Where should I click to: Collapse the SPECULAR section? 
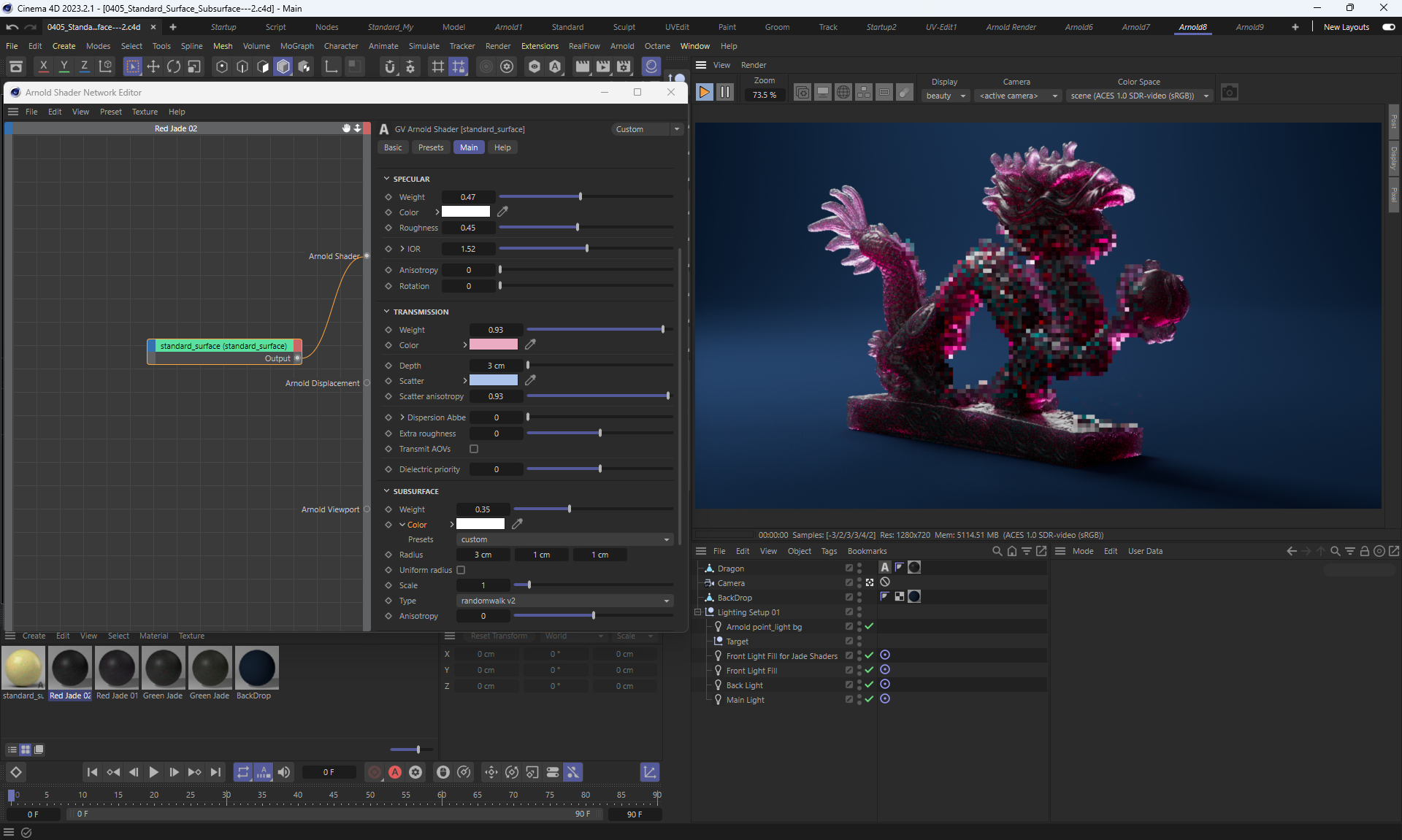pos(387,179)
